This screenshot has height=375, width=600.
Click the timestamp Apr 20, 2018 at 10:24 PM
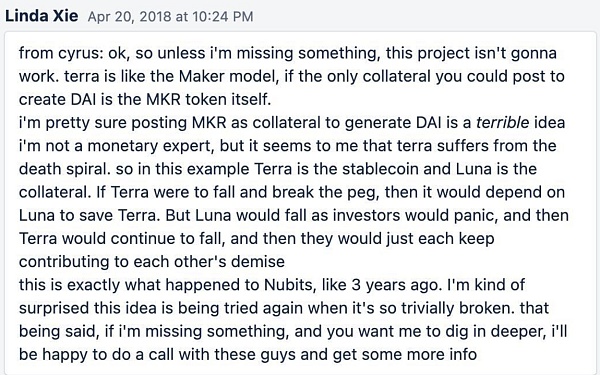point(170,17)
